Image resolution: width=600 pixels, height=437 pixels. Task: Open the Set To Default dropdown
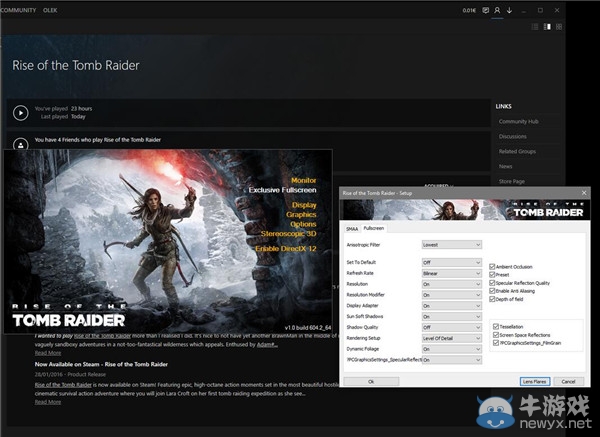tap(452, 262)
